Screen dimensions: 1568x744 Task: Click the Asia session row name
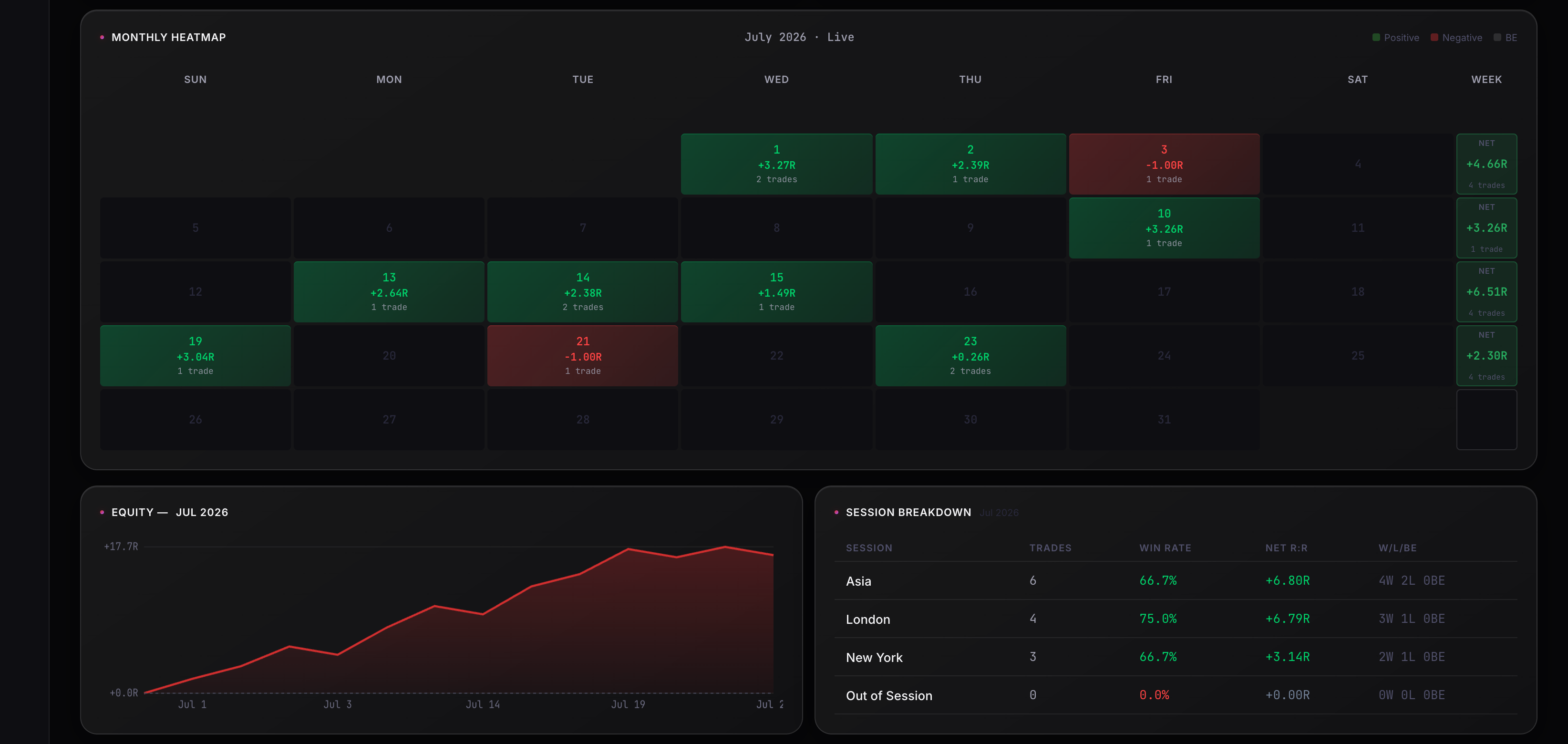(858, 581)
